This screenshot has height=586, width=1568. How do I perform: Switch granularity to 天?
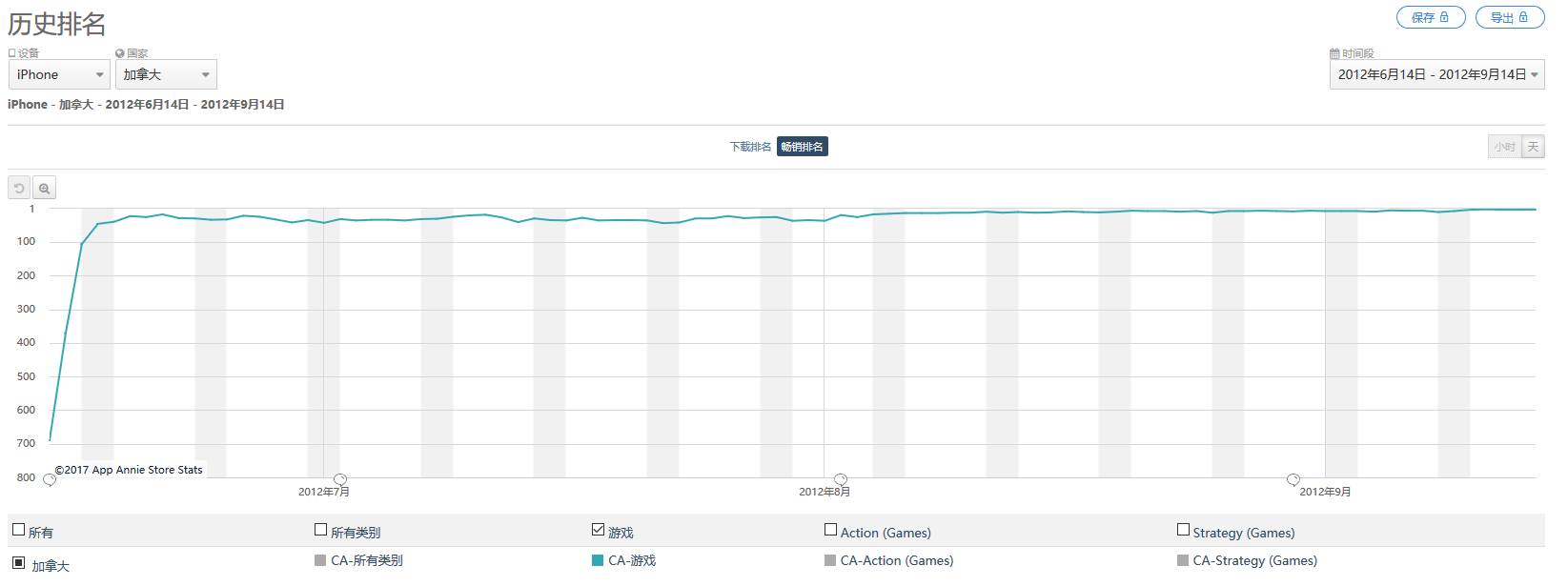1533,147
